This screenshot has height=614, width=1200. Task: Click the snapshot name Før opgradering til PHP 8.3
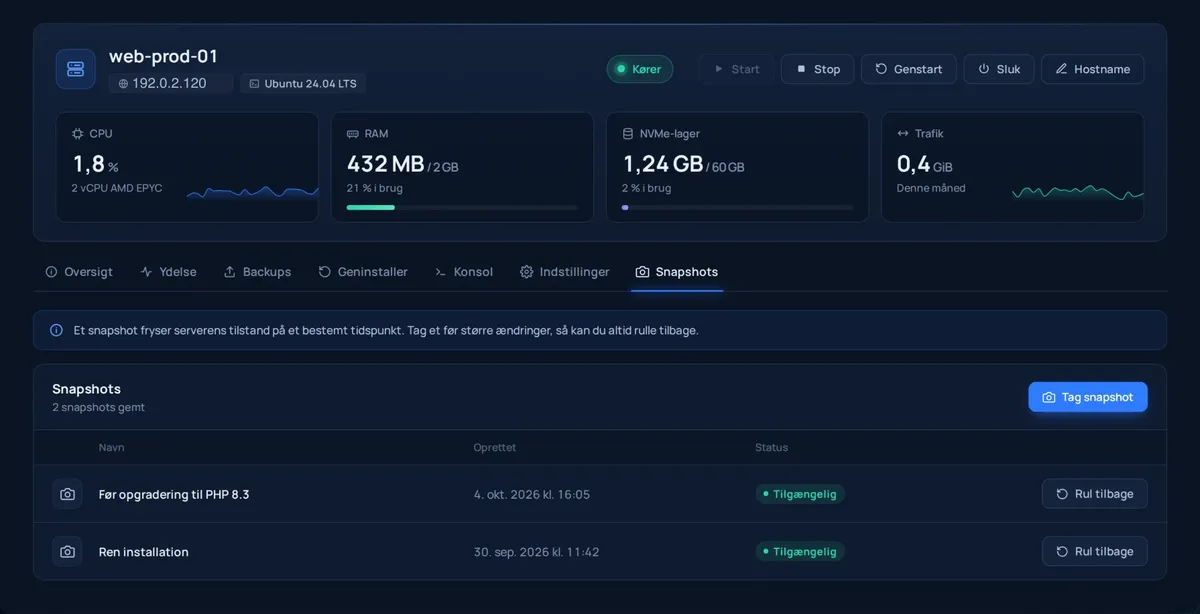coord(174,494)
